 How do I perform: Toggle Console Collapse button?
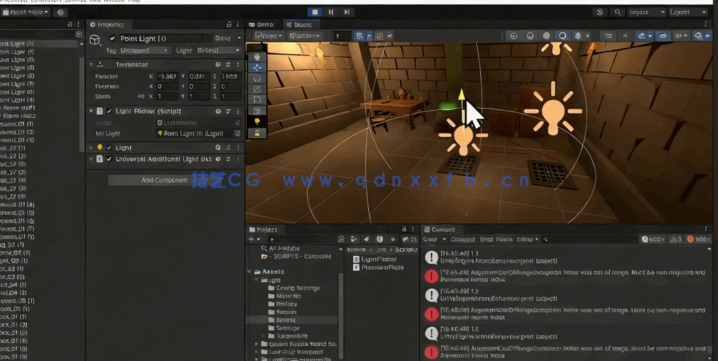coord(463,239)
